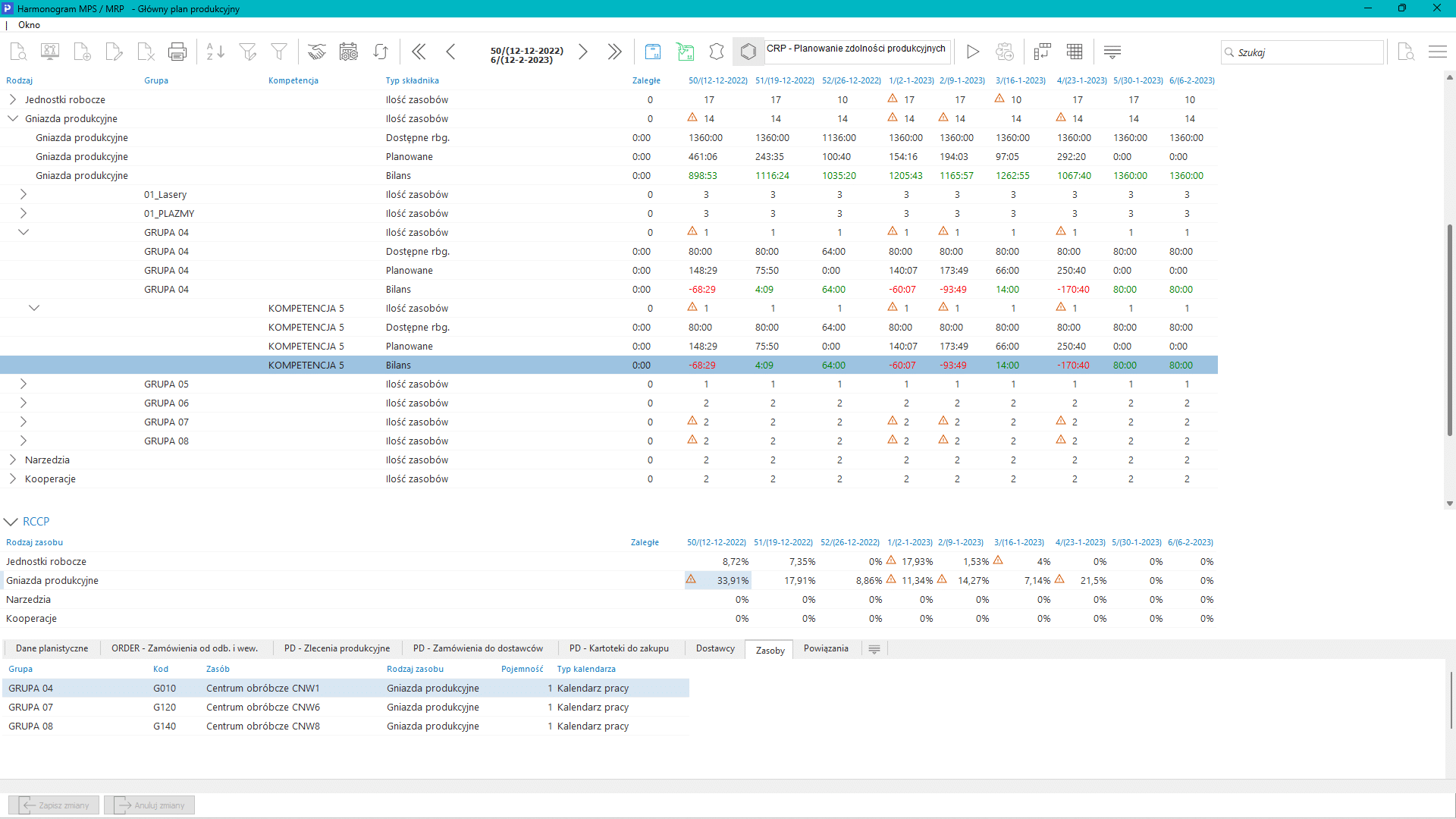Click the green box import icon
1456x819 pixels.
(x=686, y=52)
